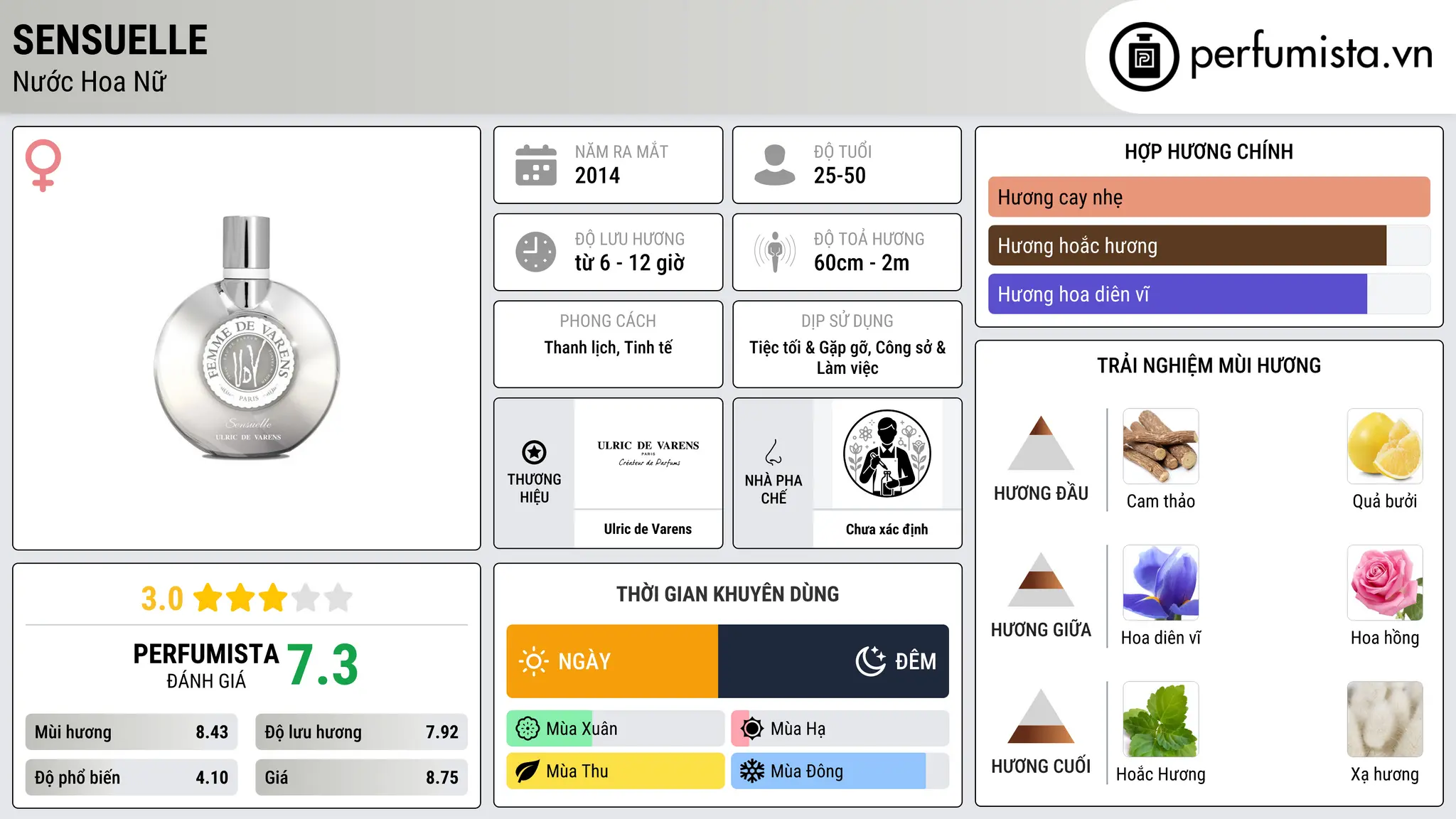Click the perfumista.vn site name text
1456x819 pixels.
click(x=1311, y=53)
